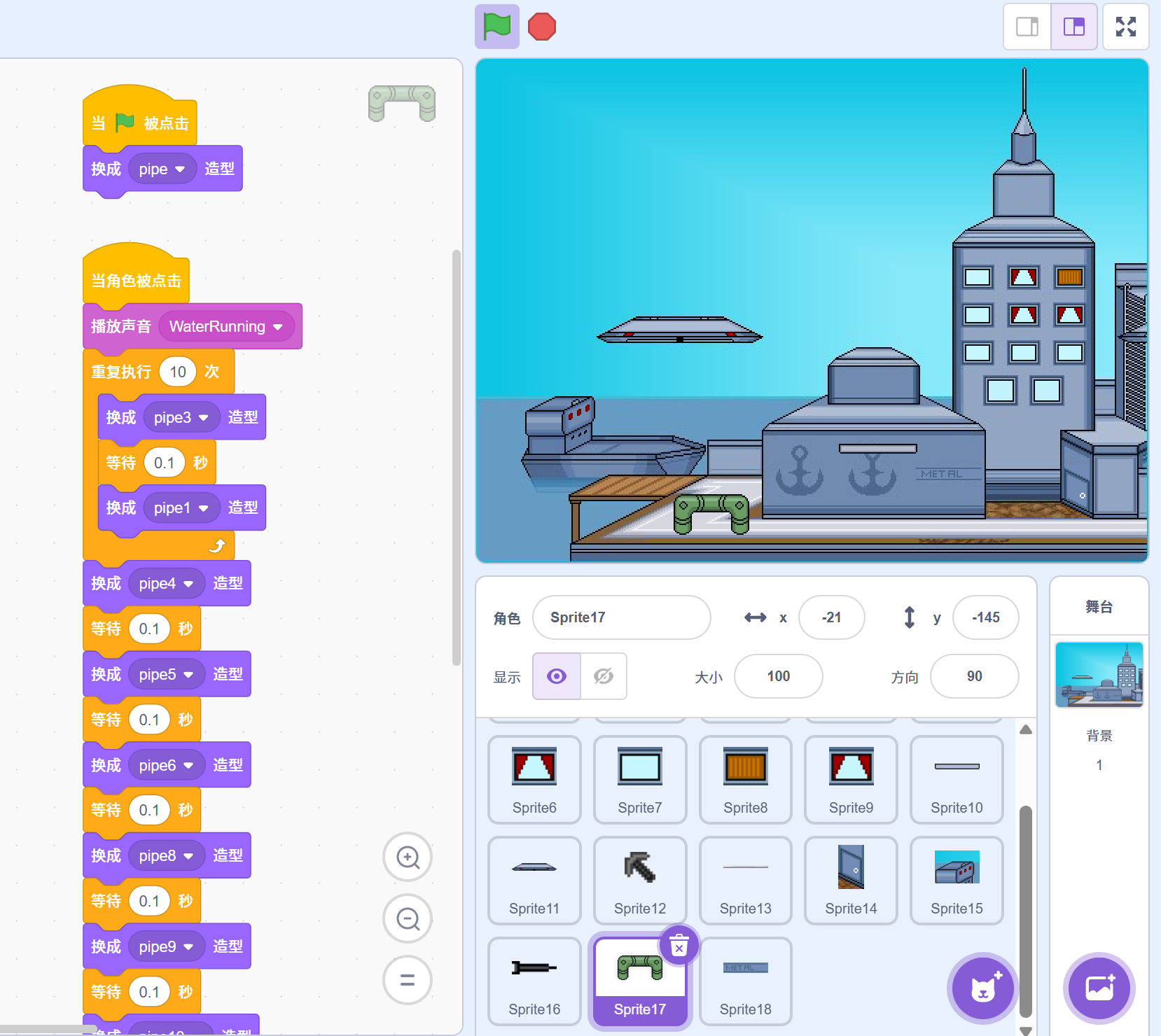Expand the pipe3 costume dropdown
1161x1036 pixels.
click(204, 418)
